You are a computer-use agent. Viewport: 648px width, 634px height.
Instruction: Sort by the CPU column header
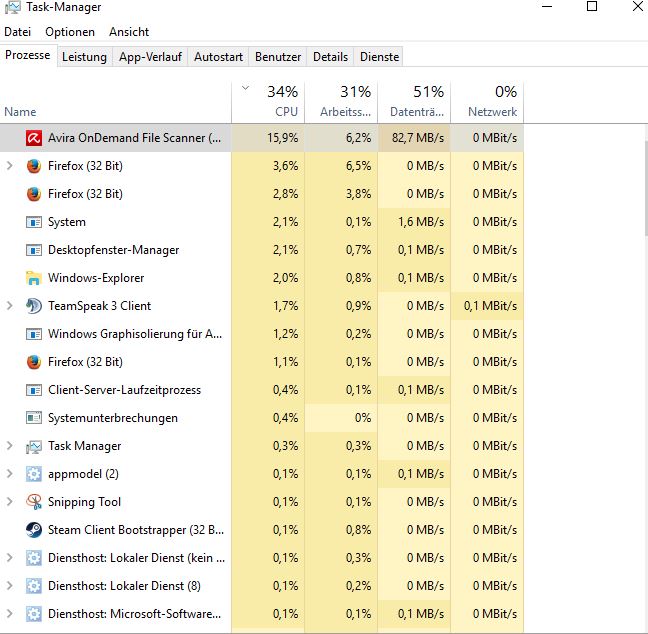pos(268,102)
